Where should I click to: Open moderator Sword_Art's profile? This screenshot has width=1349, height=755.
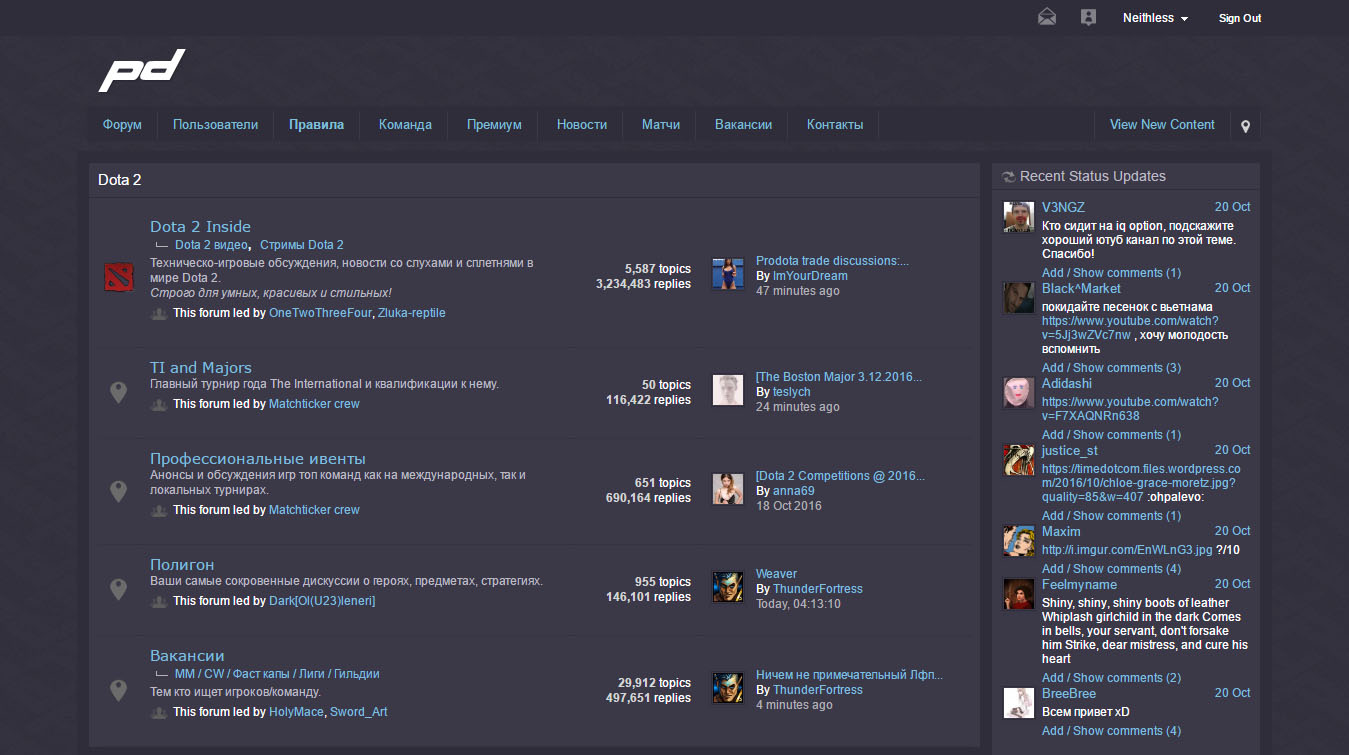pyautogui.click(x=359, y=712)
